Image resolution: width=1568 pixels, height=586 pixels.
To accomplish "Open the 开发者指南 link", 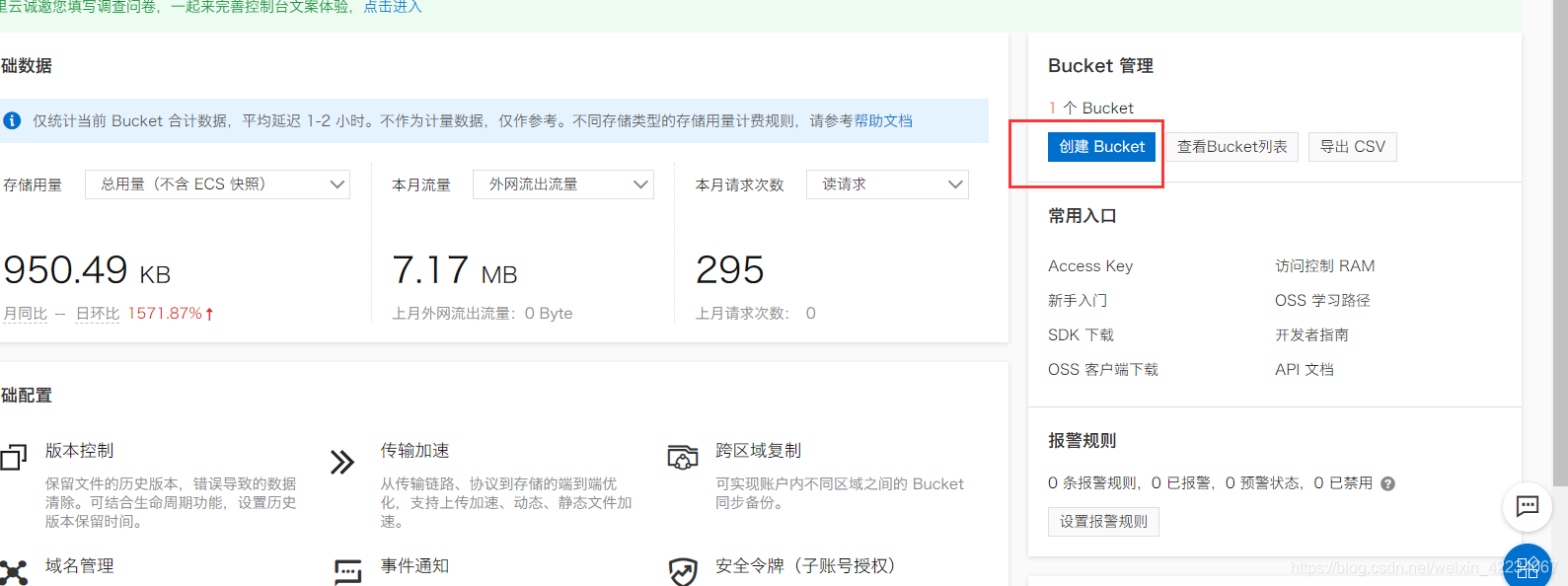I will (x=1311, y=335).
